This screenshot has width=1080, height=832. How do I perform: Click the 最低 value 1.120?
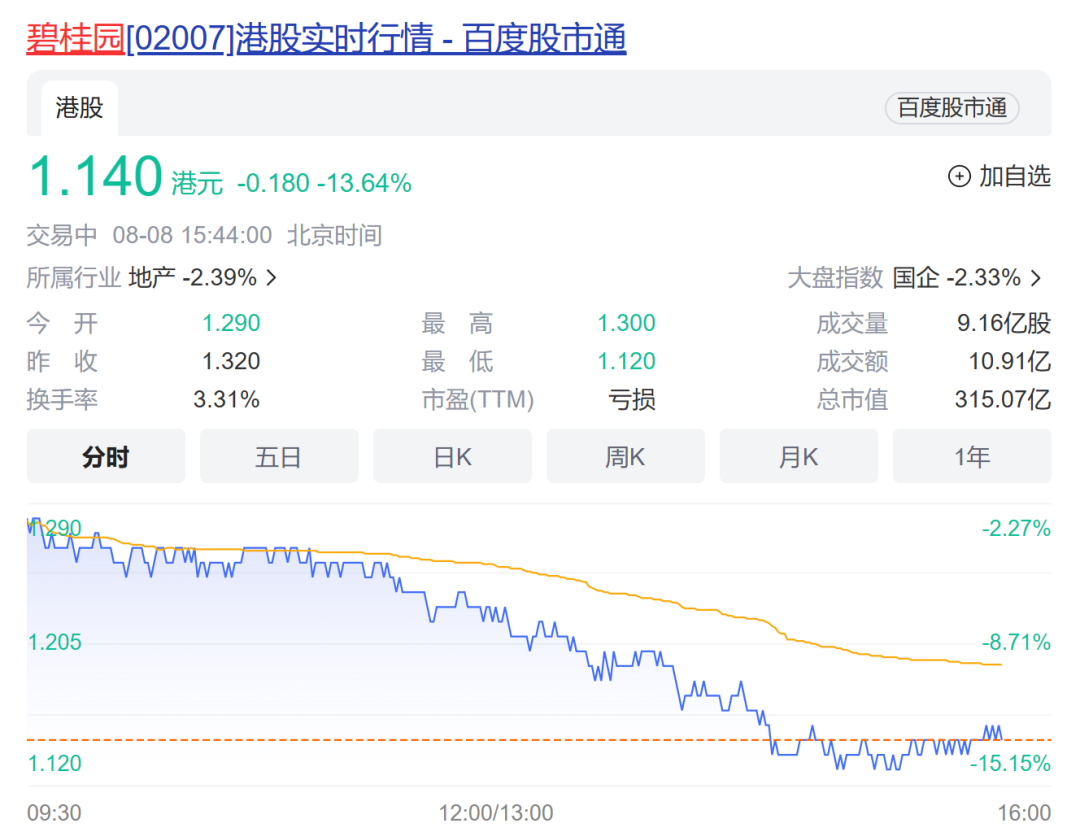pos(626,361)
